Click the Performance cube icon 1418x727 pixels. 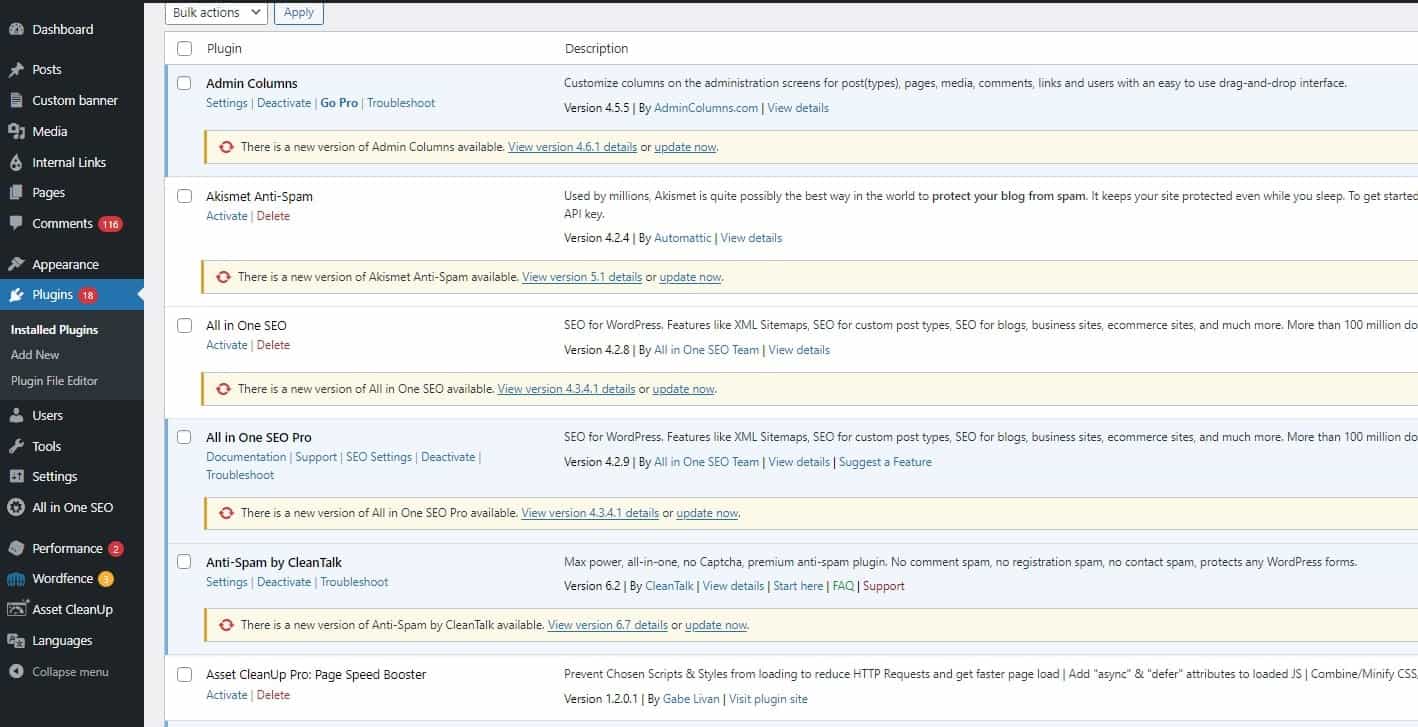pyautogui.click(x=16, y=549)
